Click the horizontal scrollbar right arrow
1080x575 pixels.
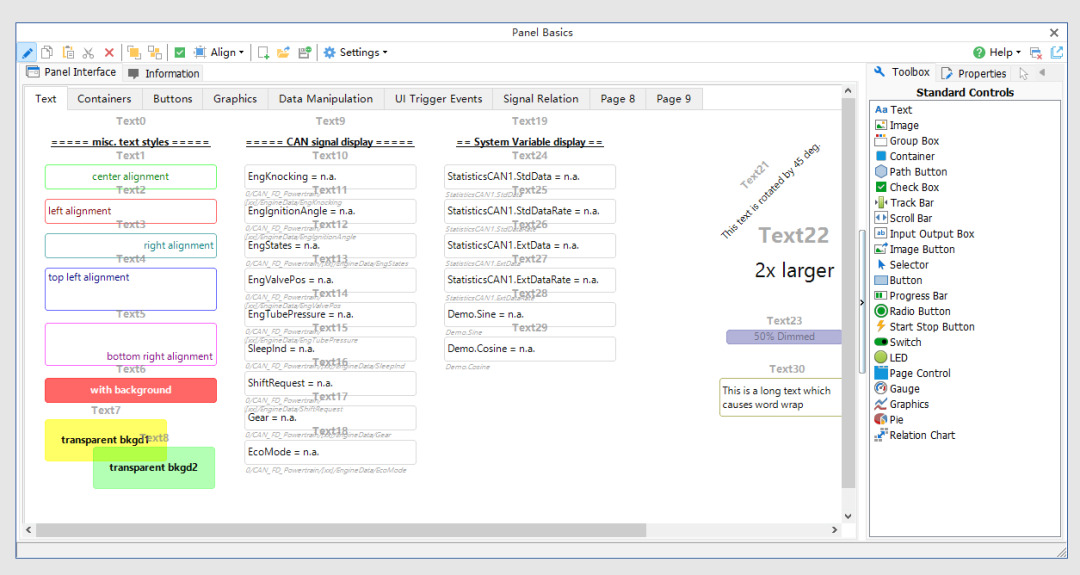(x=834, y=530)
